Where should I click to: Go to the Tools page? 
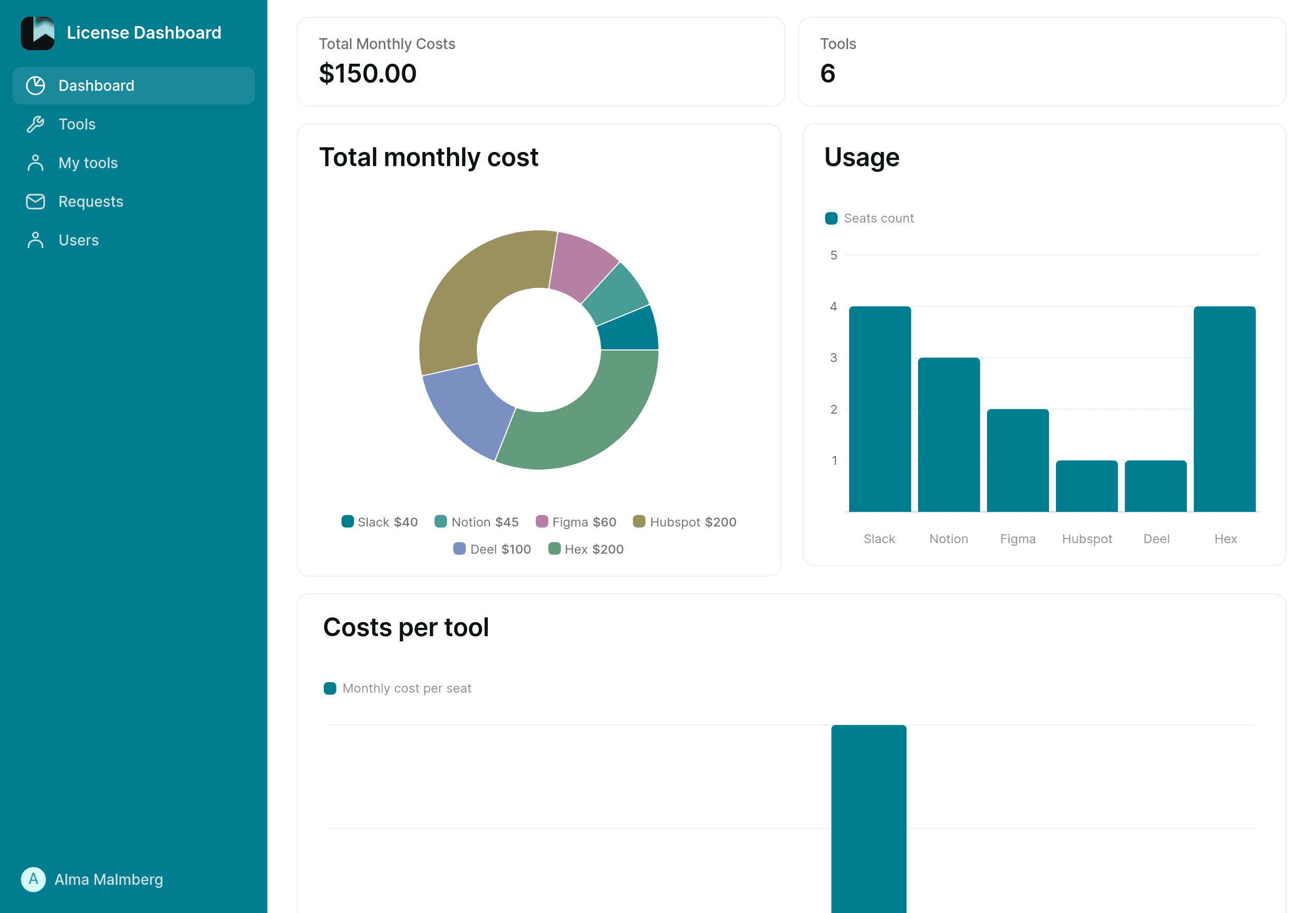[133, 124]
